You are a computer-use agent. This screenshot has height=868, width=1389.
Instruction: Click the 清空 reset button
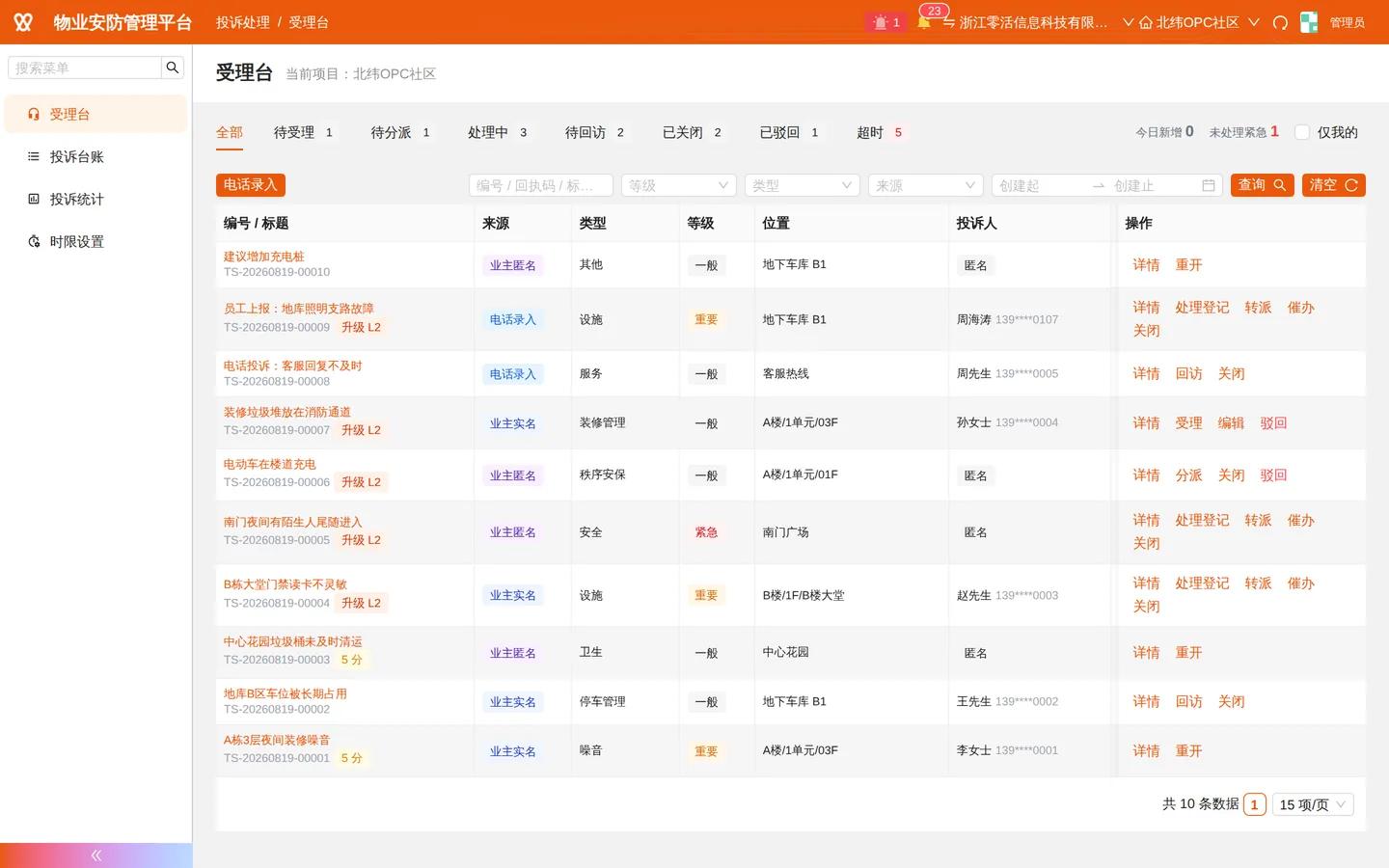click(x=1334, y=185)
